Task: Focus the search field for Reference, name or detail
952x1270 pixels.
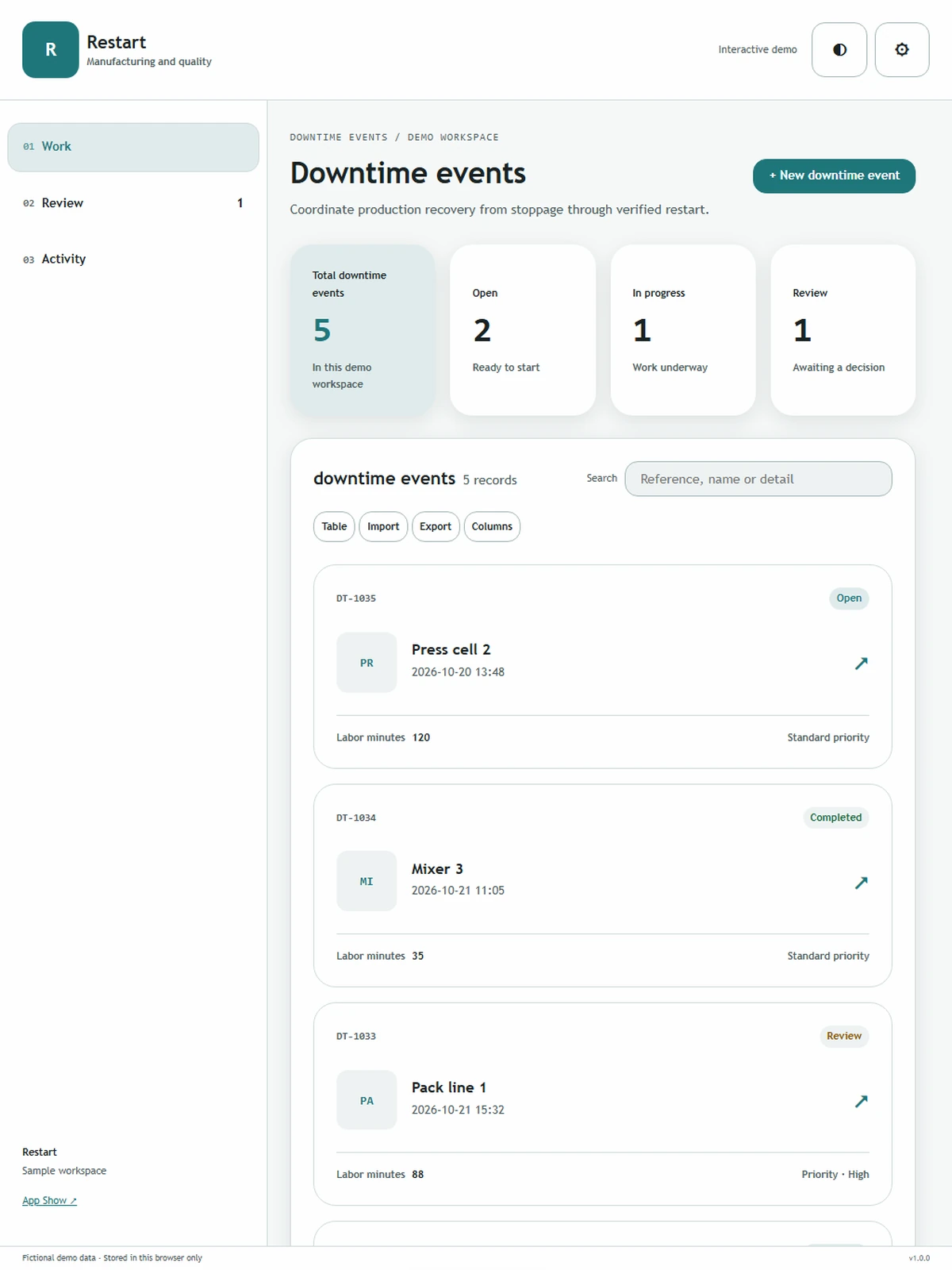Action: [x=758, y=479]
